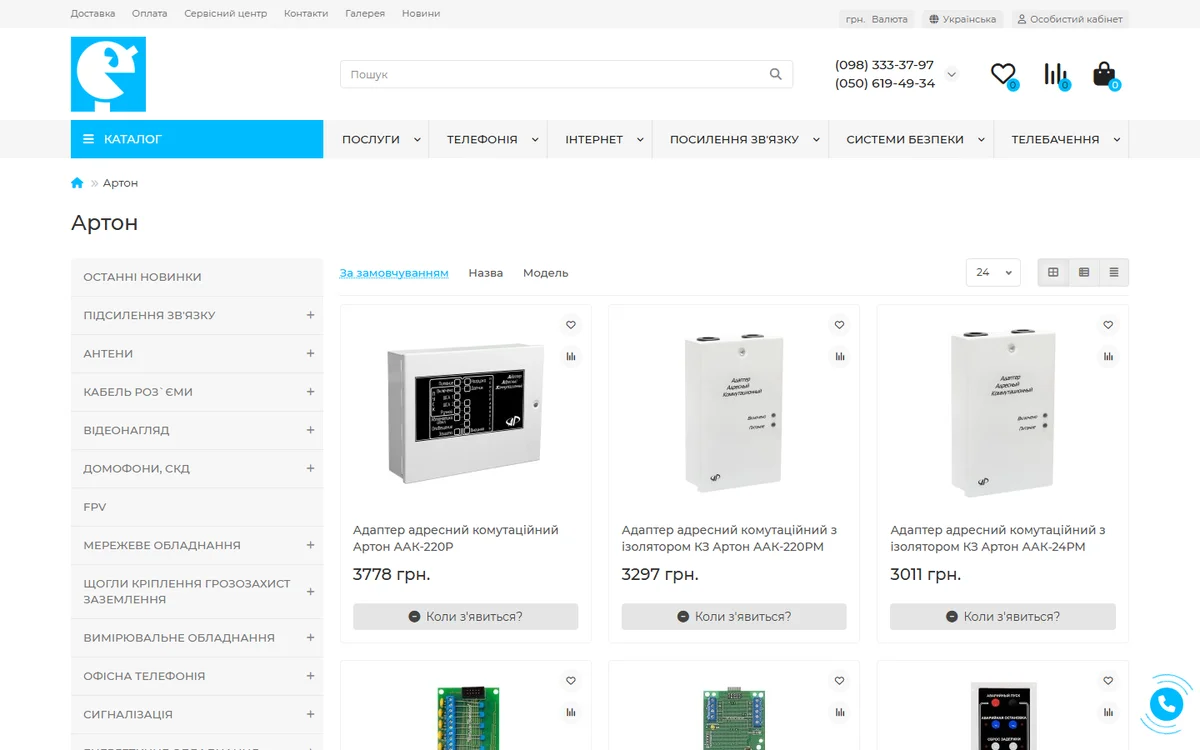Image resolution: width=1200 pixels, height=750 pixels.
Task: Click the hamburger icon beside КАТАЛОГ
Action: tap(89, 139)
